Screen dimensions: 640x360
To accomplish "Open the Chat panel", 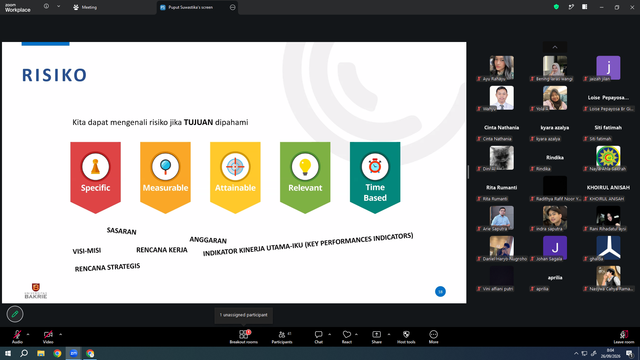I will [x=318, y=337].
